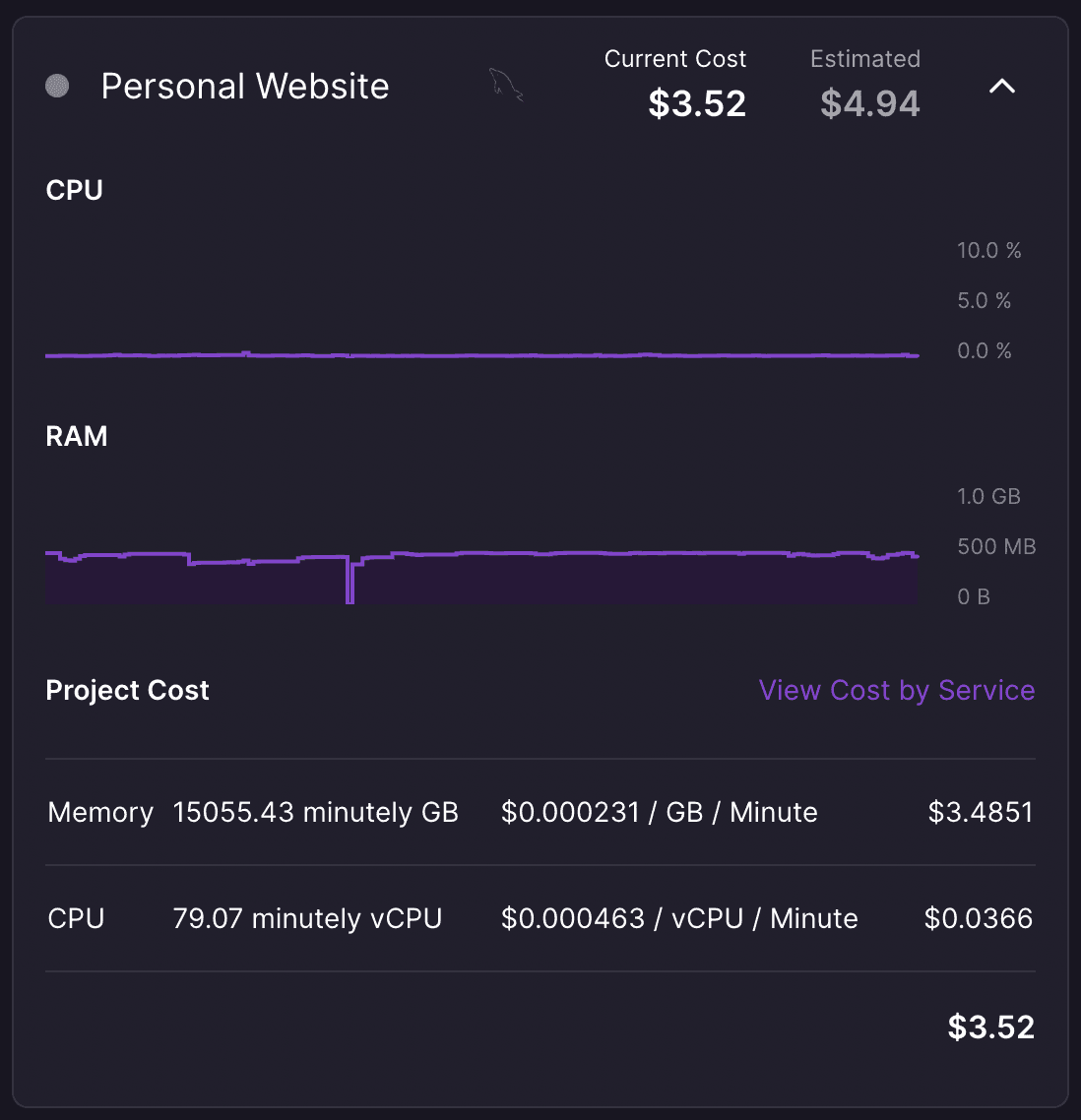Screen dimensions: 1081x1120
Task: Select the Memory row label
Action: click(100, 812)
